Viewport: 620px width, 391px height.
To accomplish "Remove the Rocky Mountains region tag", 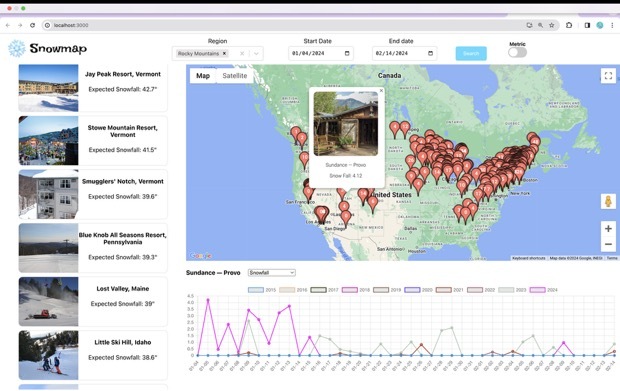I will pos(224,53).
